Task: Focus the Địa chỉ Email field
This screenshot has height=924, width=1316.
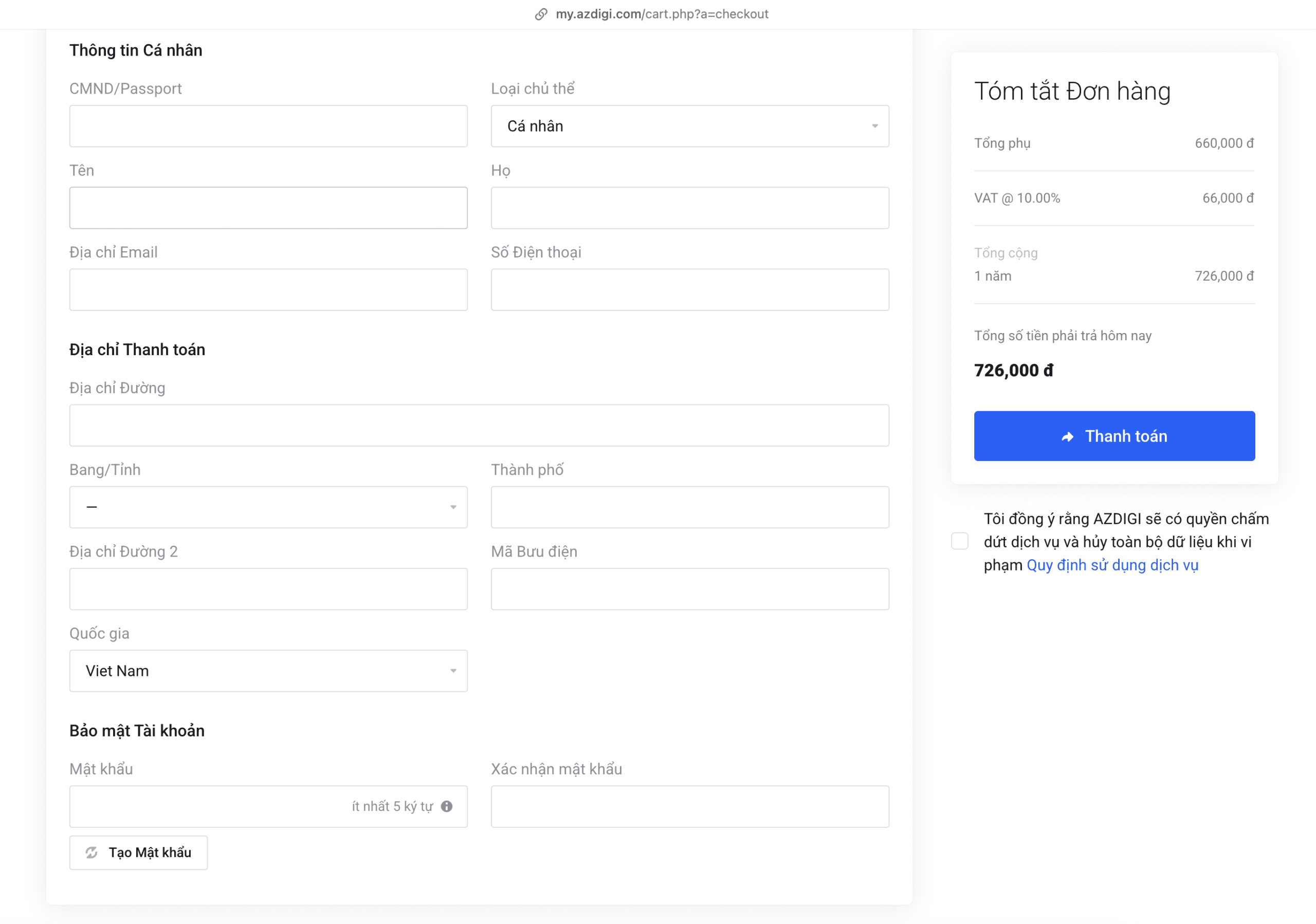Action: tap(268, 290)
